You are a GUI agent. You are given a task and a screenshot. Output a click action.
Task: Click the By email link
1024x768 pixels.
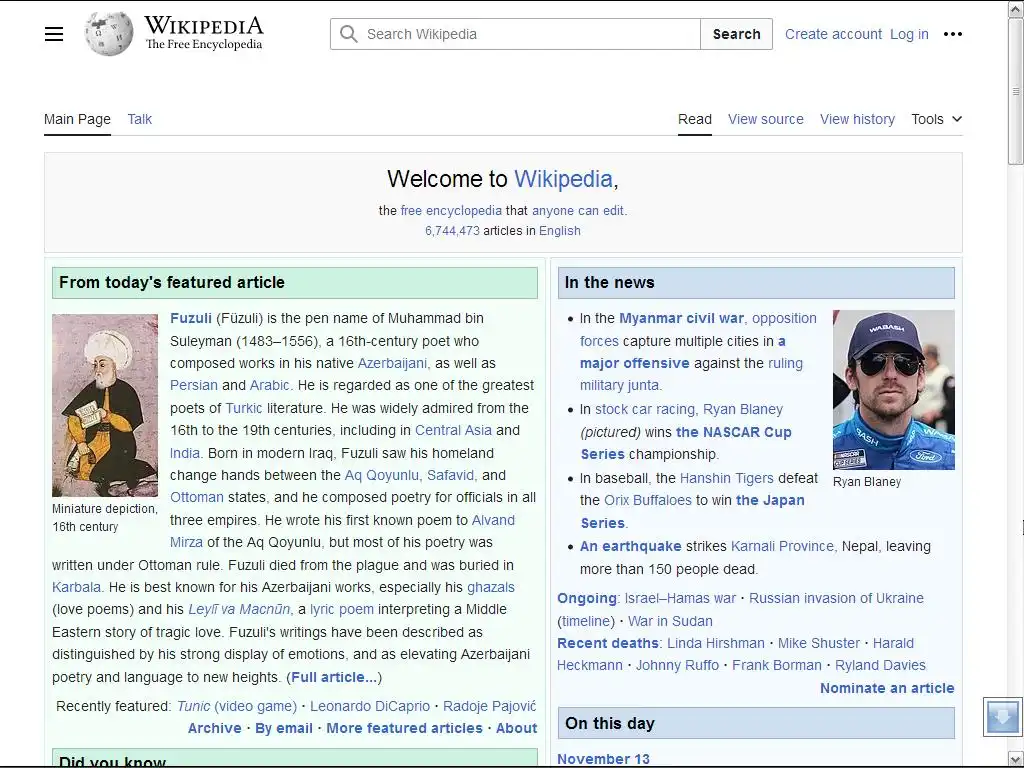(283, 728)
